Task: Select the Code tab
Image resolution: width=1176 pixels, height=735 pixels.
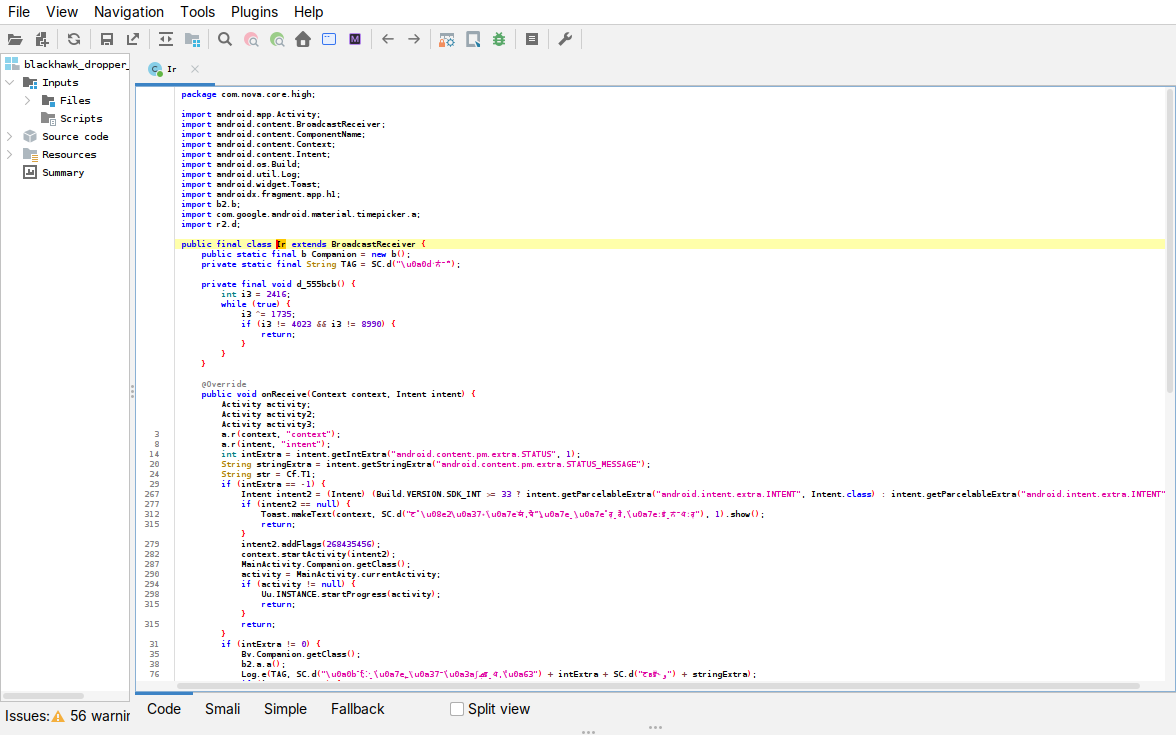Action: pyautogui.click(x=164, y=709)
